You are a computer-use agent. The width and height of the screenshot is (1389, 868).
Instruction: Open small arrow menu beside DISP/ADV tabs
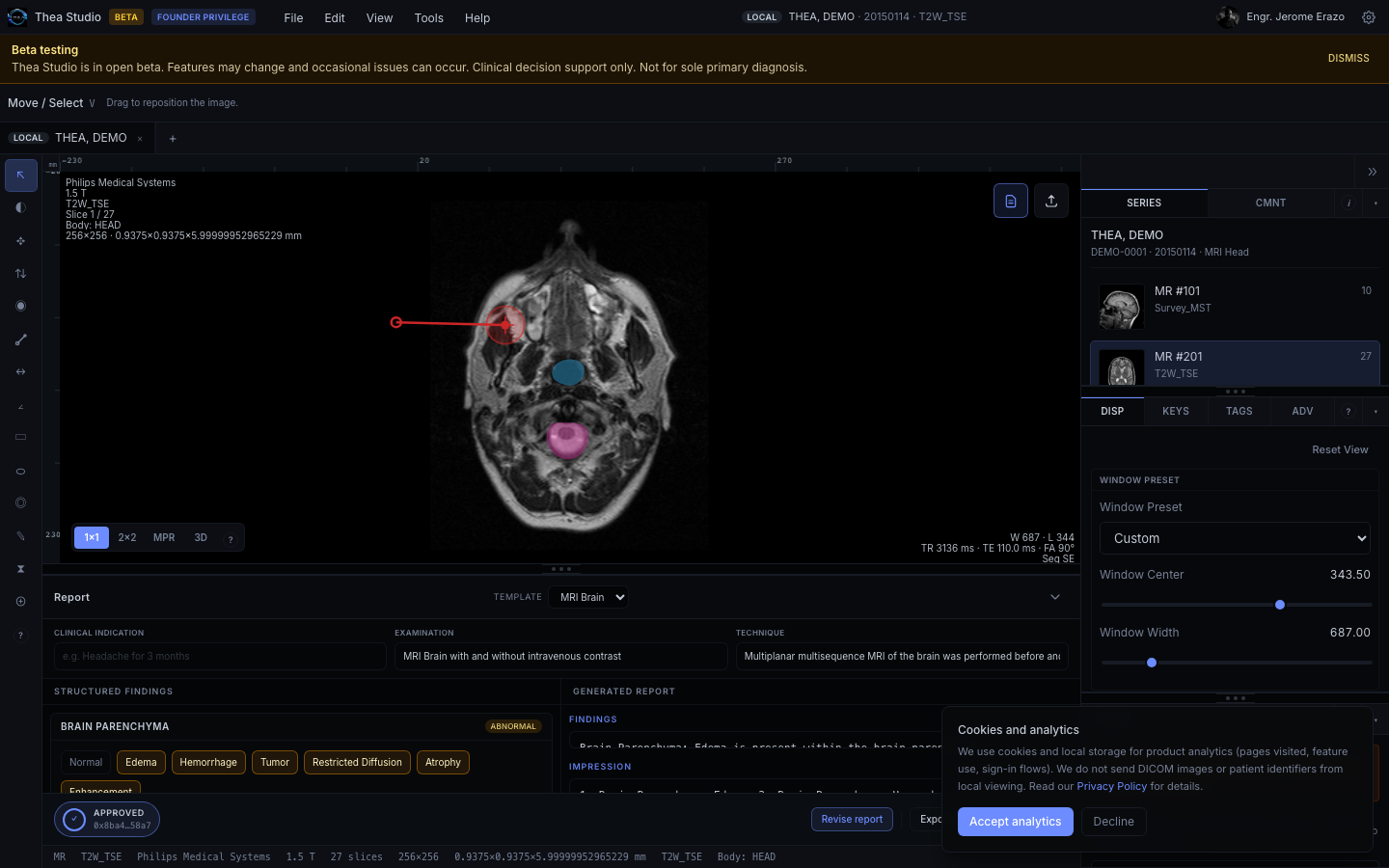pyautogui.click(x=1375, y=411)
